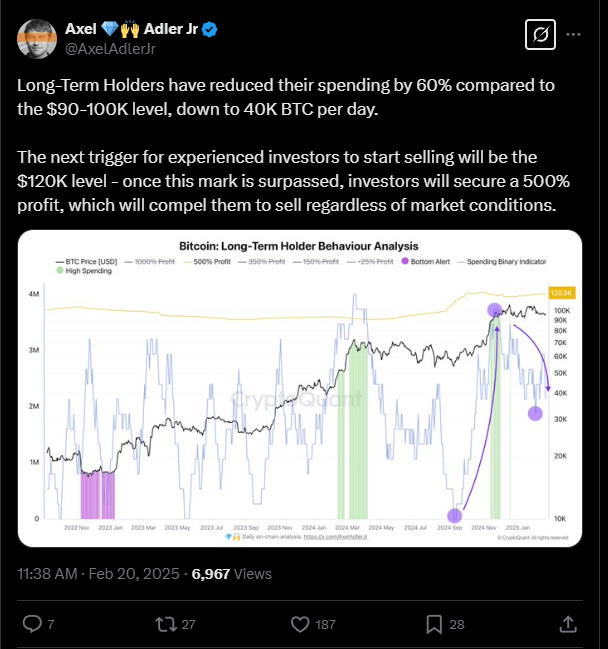This screenshot has height=649, width=608.
Task: View the 6,967 Views analytics
Action: point(231,574)
